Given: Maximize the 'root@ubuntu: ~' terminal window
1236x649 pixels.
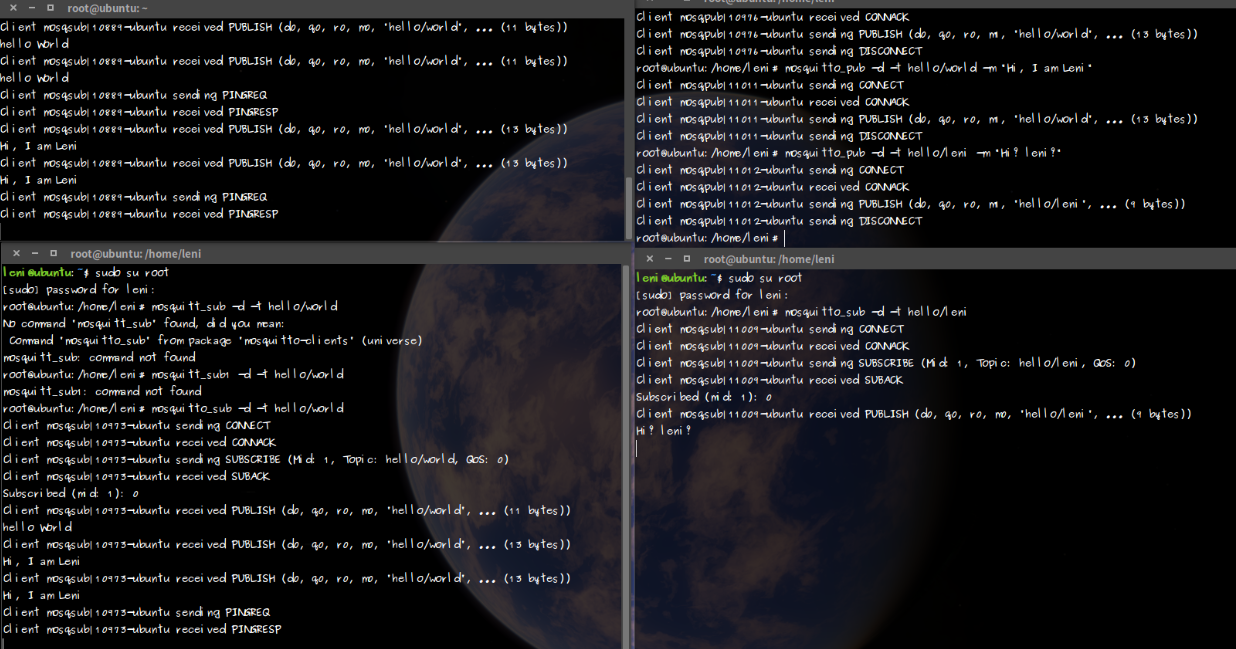Looking at the screenshot, I should click(x=50, y=8).
